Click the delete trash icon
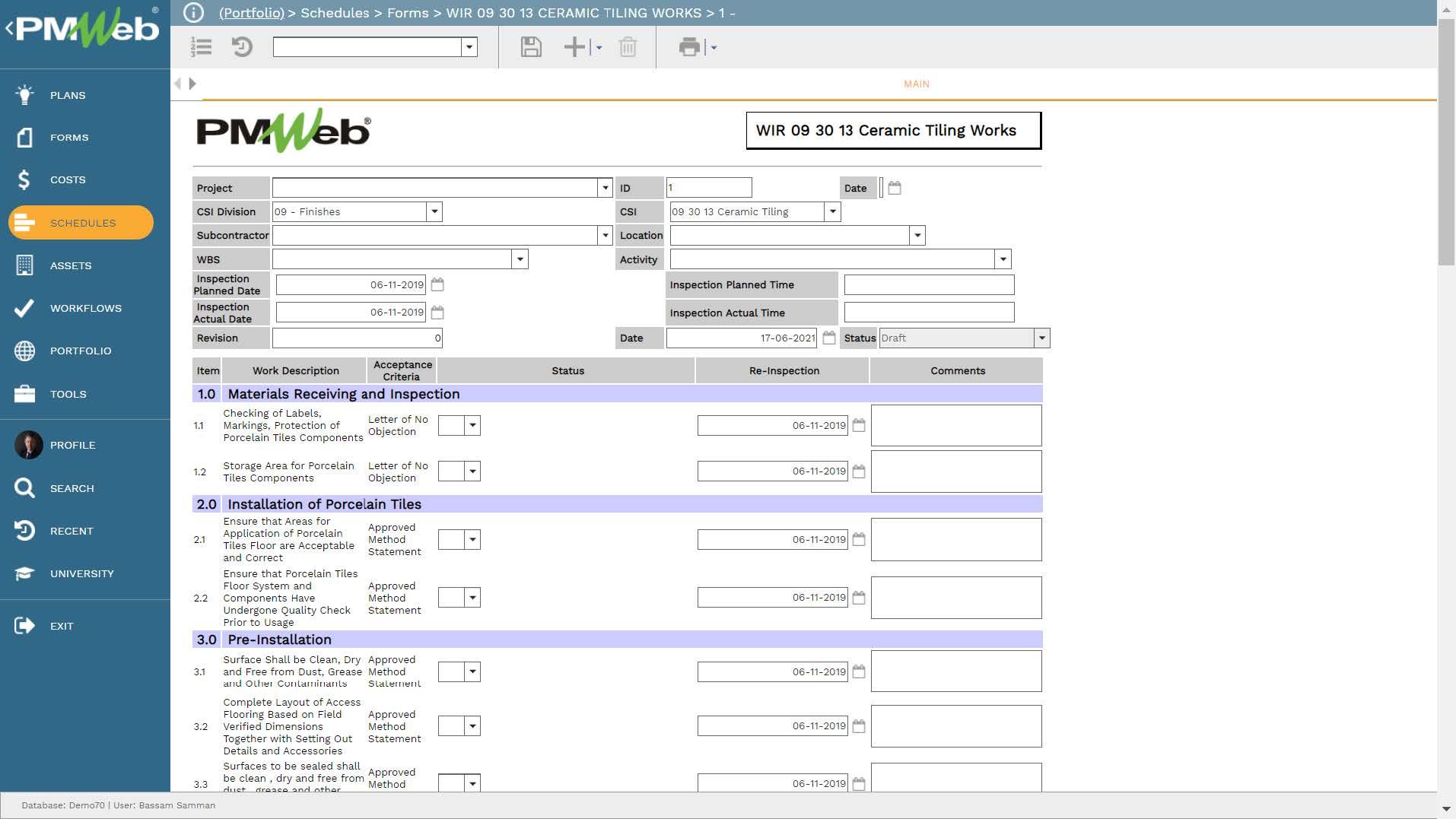This screenshot has width=1456, height=819. point(628,47)
